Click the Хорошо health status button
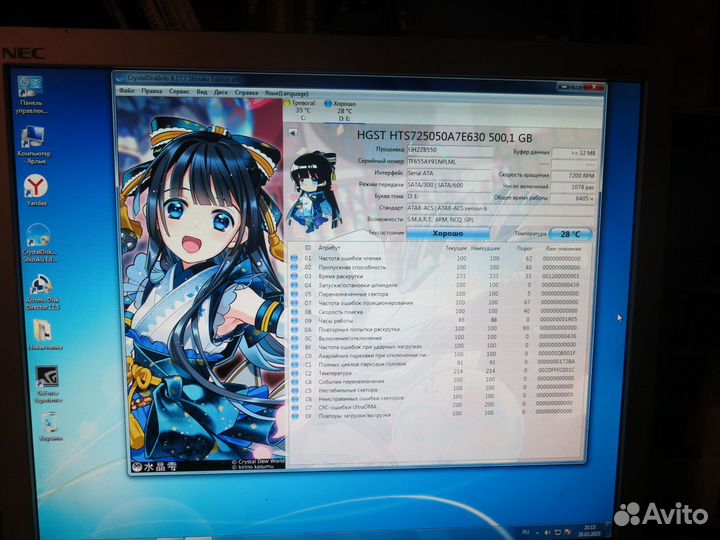 coord(448,233)
